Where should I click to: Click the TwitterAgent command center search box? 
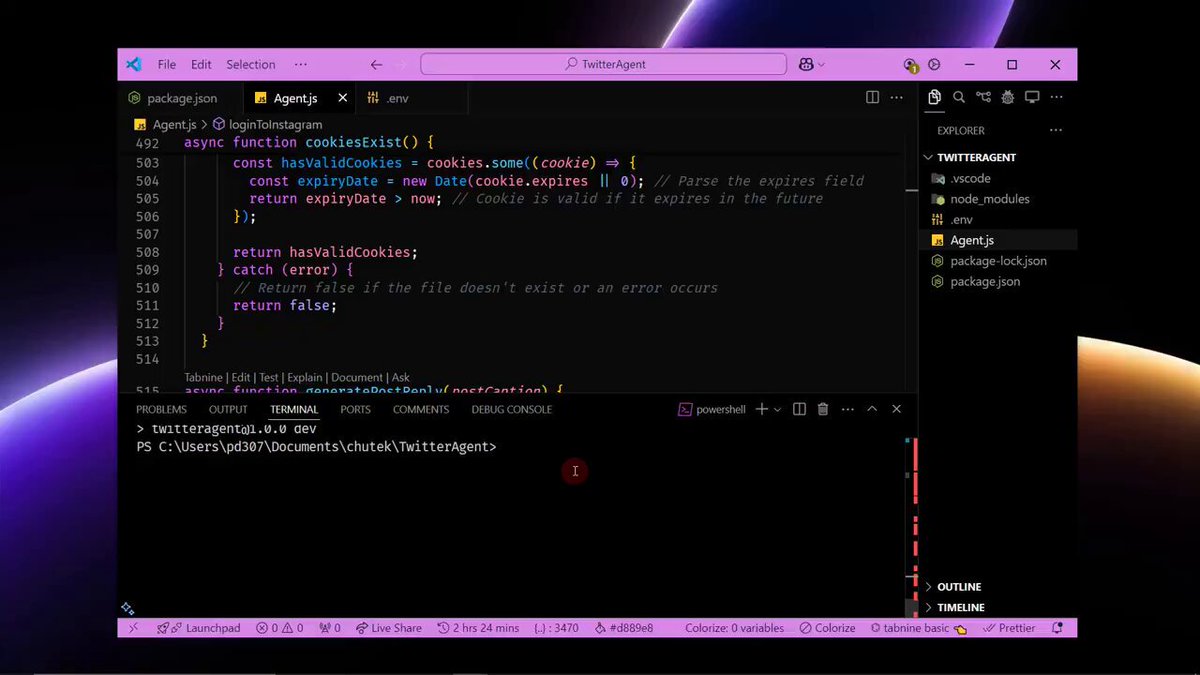(x=605, y=64)
